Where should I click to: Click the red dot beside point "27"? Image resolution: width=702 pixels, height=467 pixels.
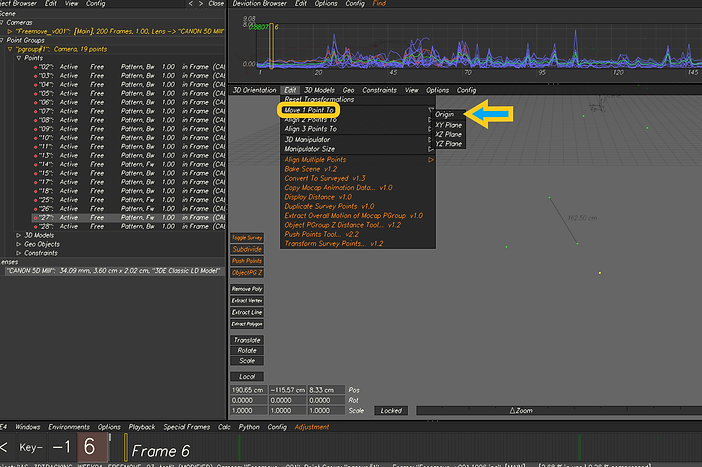click(x=35, y=218)
